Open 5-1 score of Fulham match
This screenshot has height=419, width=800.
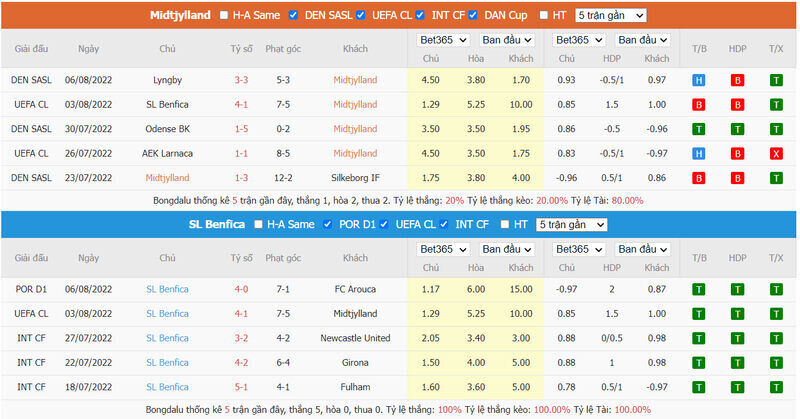pos(241,387)
